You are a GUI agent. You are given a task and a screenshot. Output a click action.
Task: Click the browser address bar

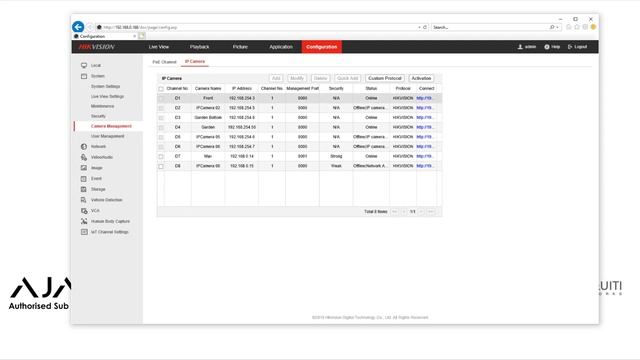point(257,27)
